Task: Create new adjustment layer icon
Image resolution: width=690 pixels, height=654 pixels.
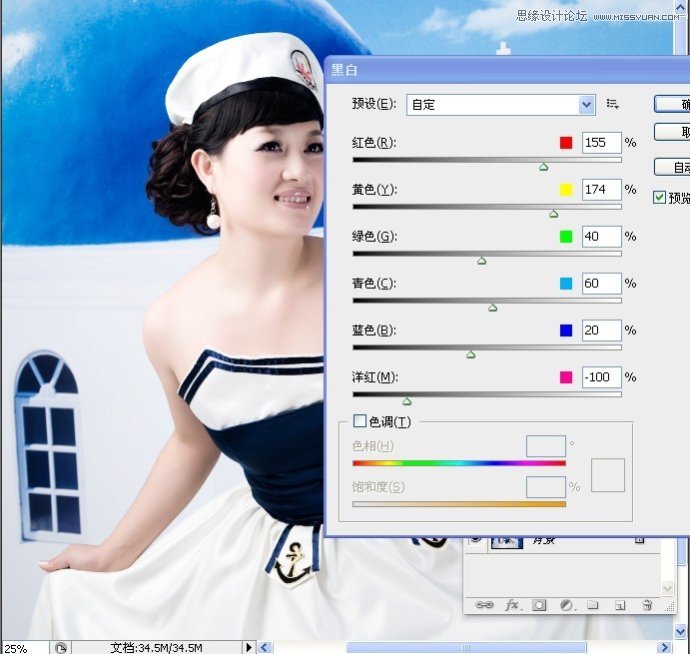Action: click(566, 605)
